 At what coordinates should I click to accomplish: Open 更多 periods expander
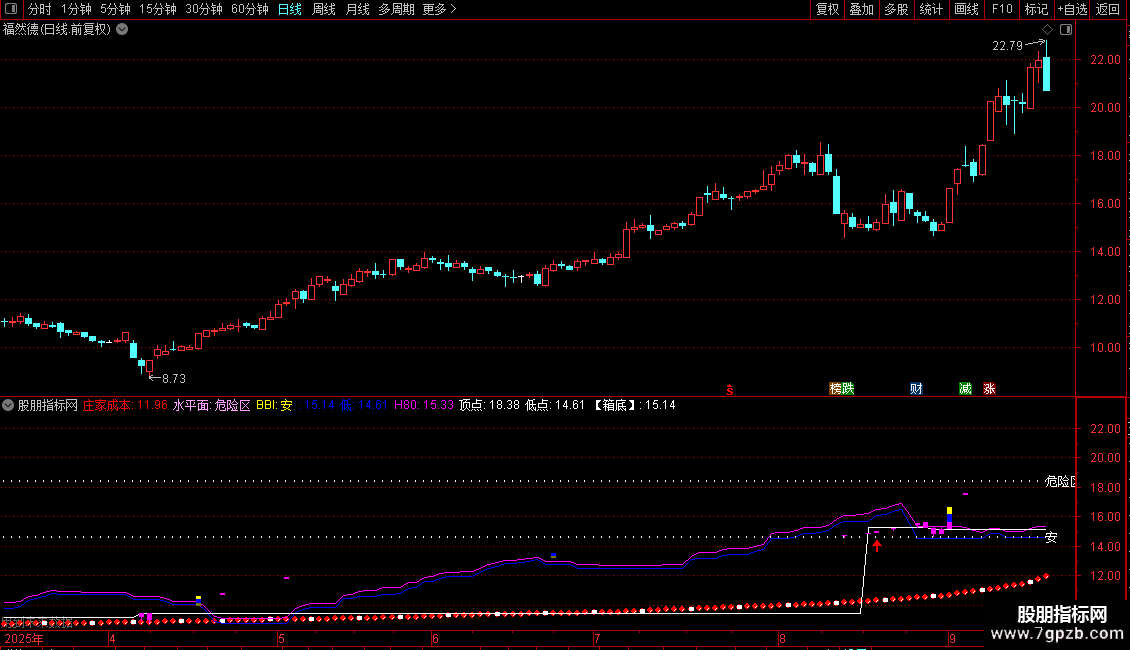[x=439, y=9]
